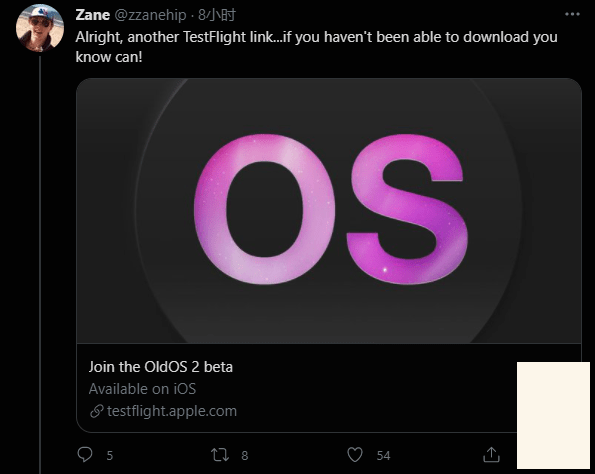The width and height of the screenshot is (595, 474).
Task: Like the tweet with the heart icon
Action: (355, 455)
